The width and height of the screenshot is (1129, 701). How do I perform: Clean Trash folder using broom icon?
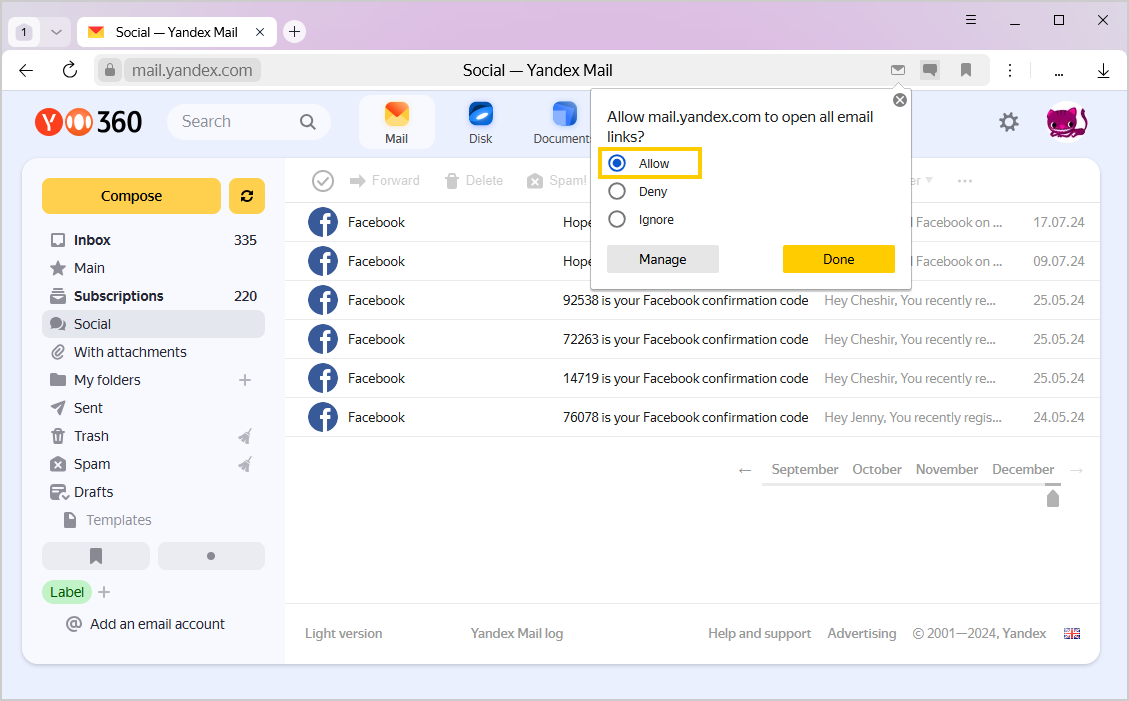(245, 436)
